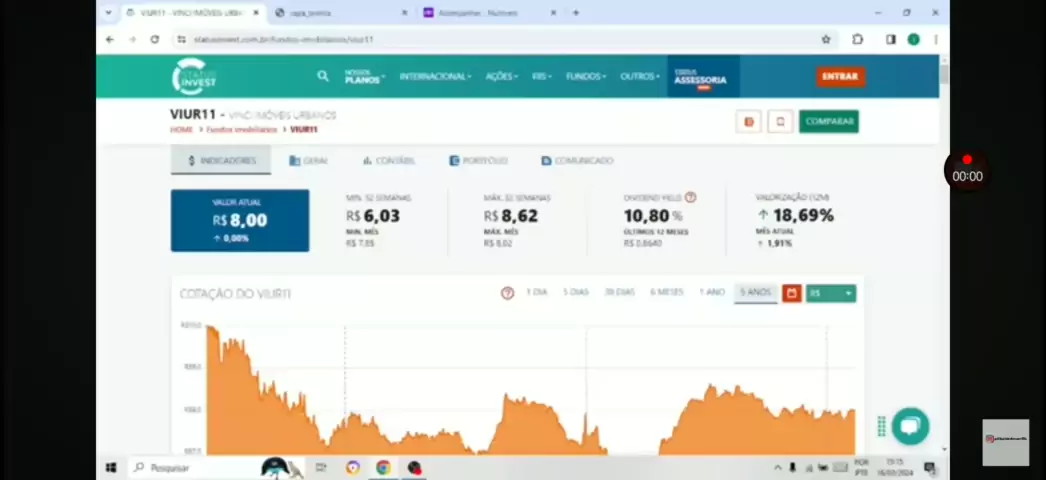The height and width of the screenshot is (480, 1046).
Task: Click the help icon beside chart periods
Action: click(507, 293)
